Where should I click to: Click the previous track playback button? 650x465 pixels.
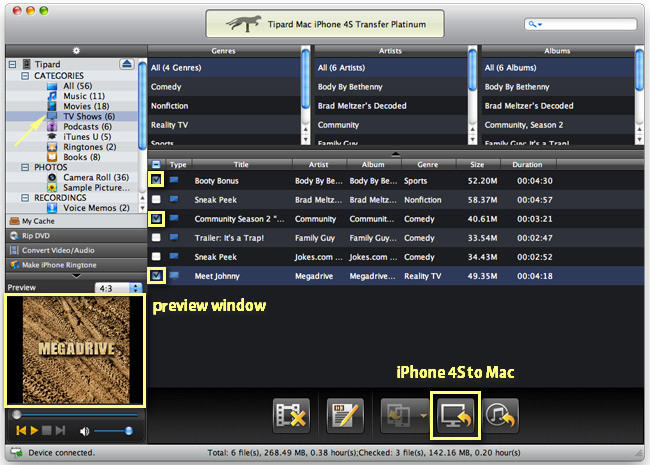click(21, 431)
